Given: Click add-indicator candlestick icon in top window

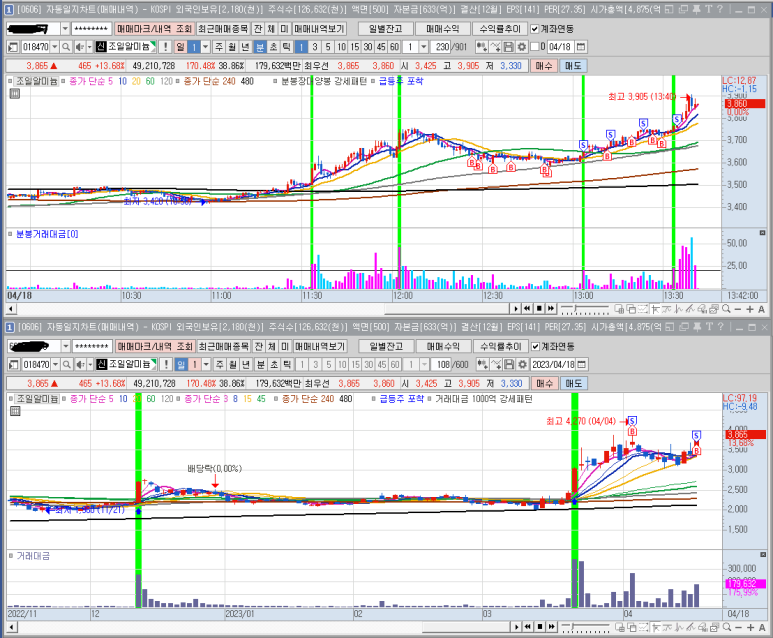Looking at the screenshot, I should click(482, 47).
